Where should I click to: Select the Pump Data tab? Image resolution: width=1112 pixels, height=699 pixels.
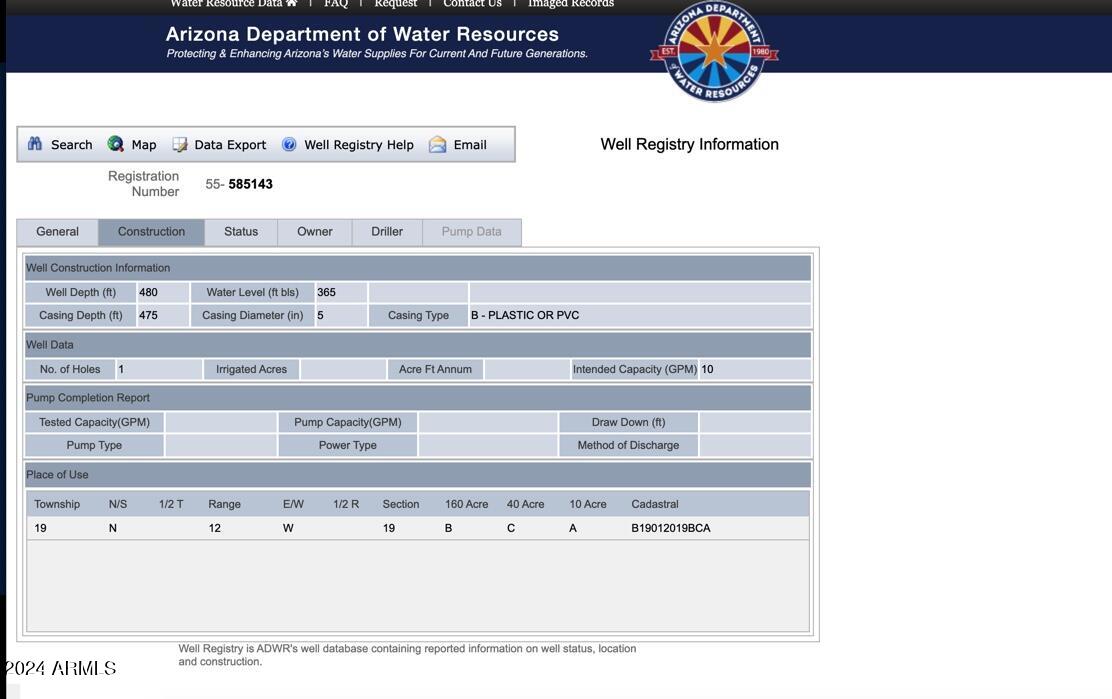471,232
